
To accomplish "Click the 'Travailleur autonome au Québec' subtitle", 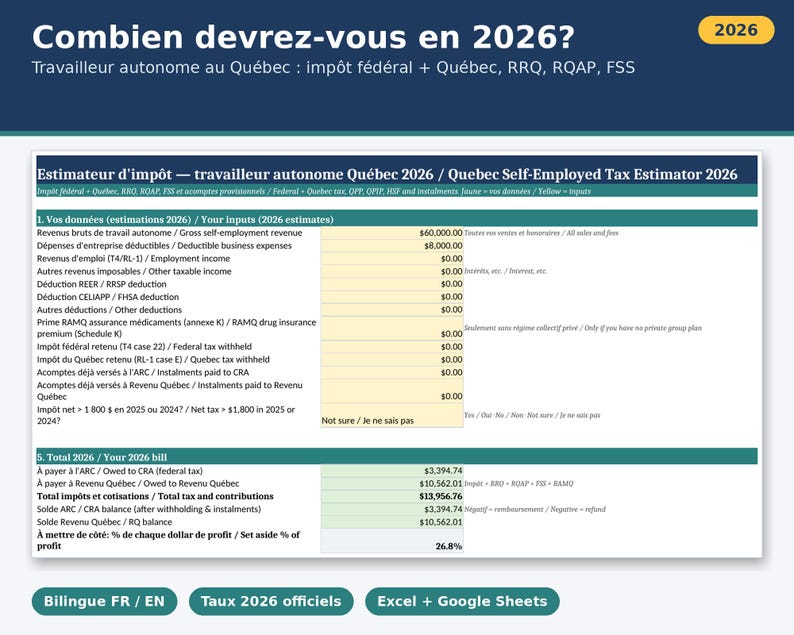I will tap(333, 68).
